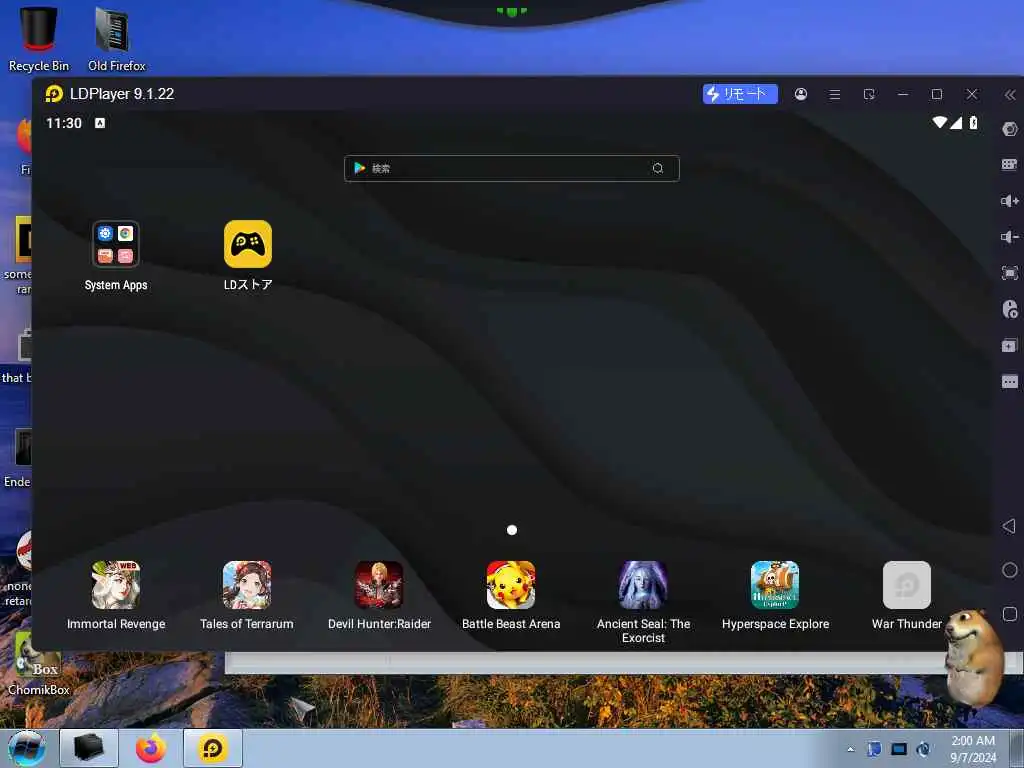Screen dimensions: 1024x768
Task: Click the APK install sidebar icon
Action: click(1010, 309)
